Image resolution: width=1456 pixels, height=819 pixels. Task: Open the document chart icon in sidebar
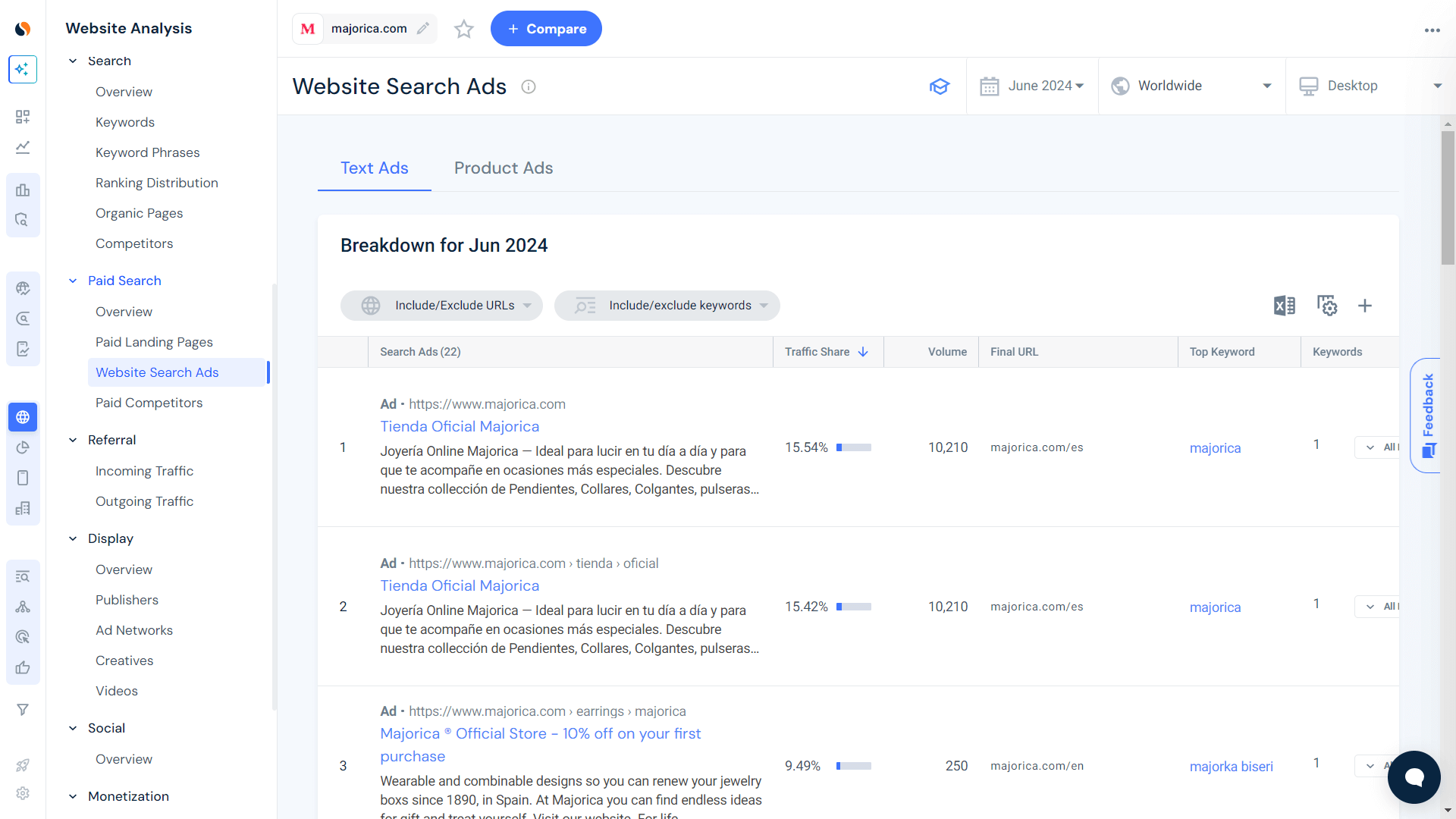tap(23, 349)
